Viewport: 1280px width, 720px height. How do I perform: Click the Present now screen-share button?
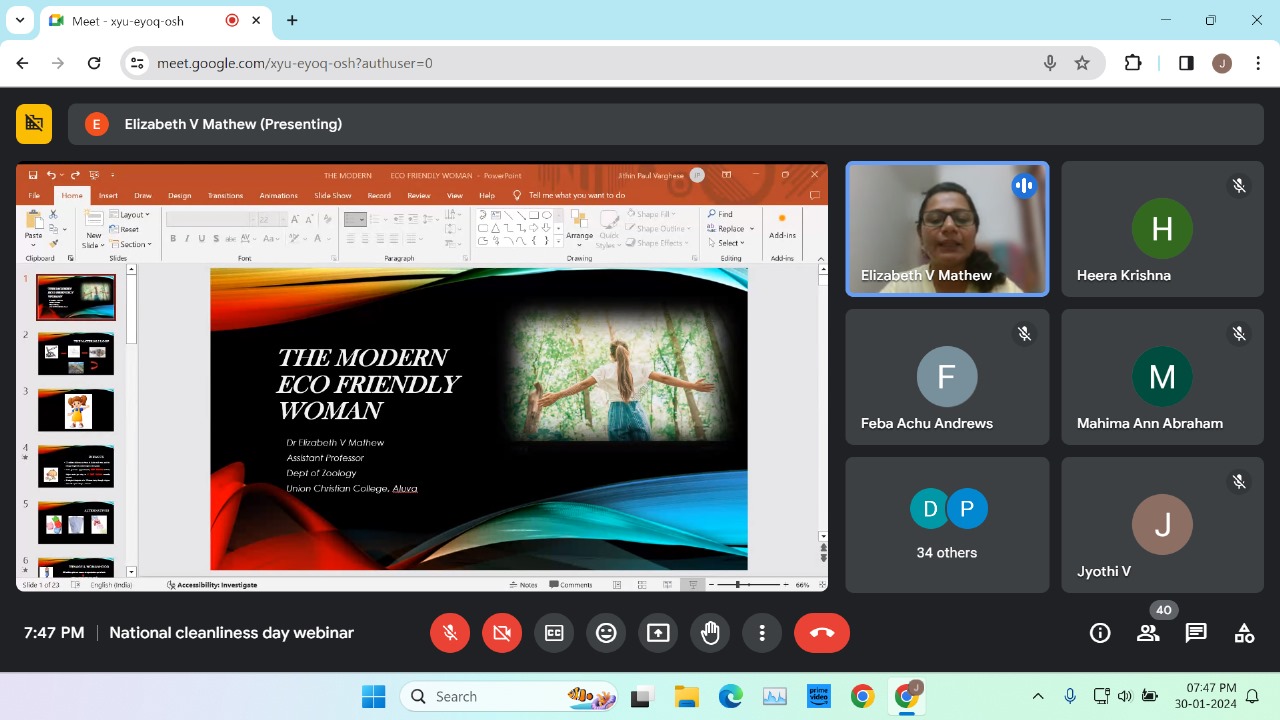pyautogui.click(x=658, y=633)
